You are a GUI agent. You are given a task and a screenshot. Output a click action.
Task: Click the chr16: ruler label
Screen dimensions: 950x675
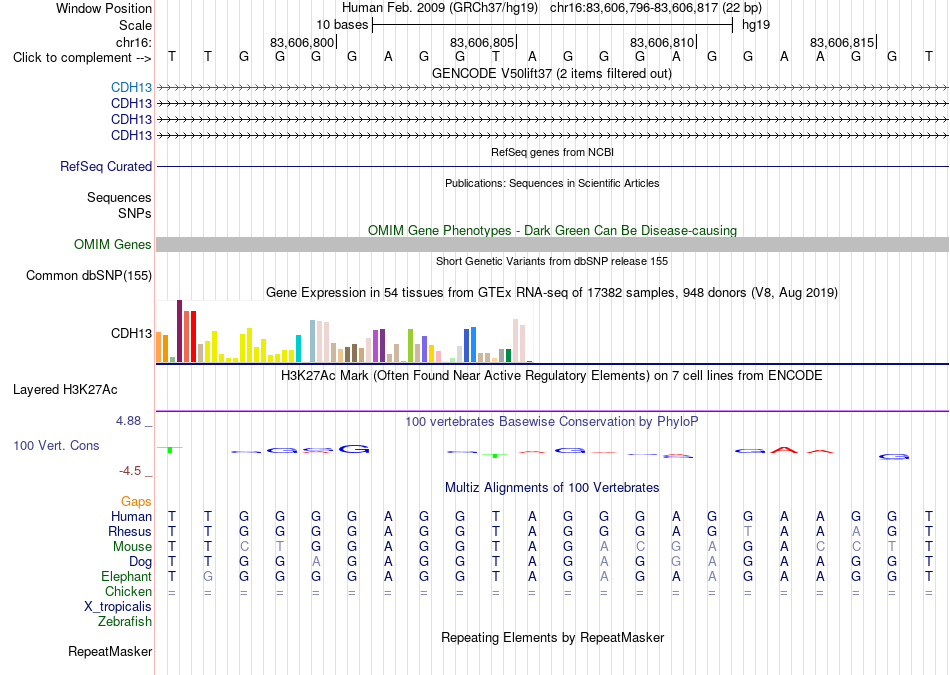[x=133, y=42]
